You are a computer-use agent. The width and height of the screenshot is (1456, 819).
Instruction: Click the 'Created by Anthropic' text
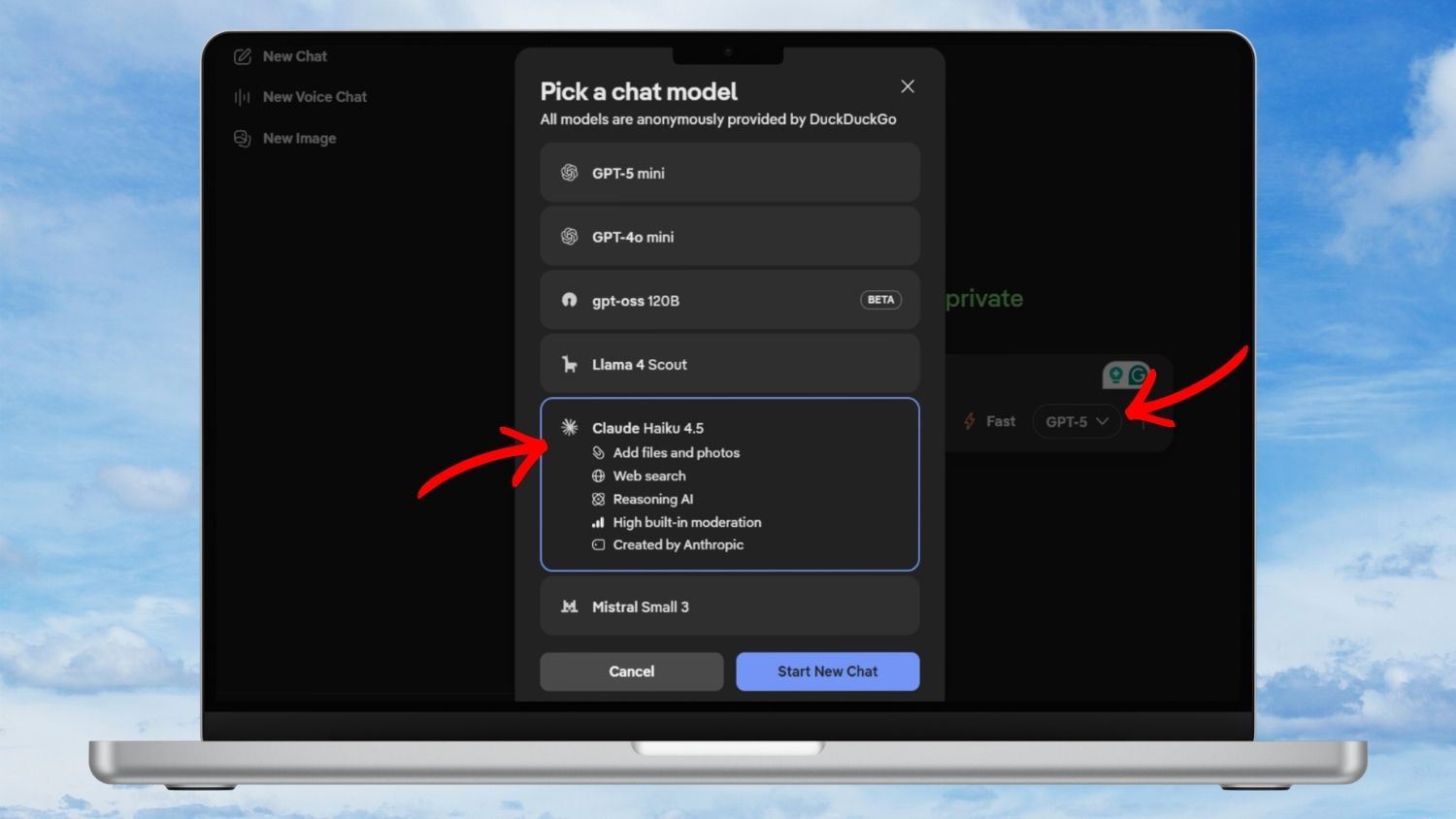click(x=678, y=544)
